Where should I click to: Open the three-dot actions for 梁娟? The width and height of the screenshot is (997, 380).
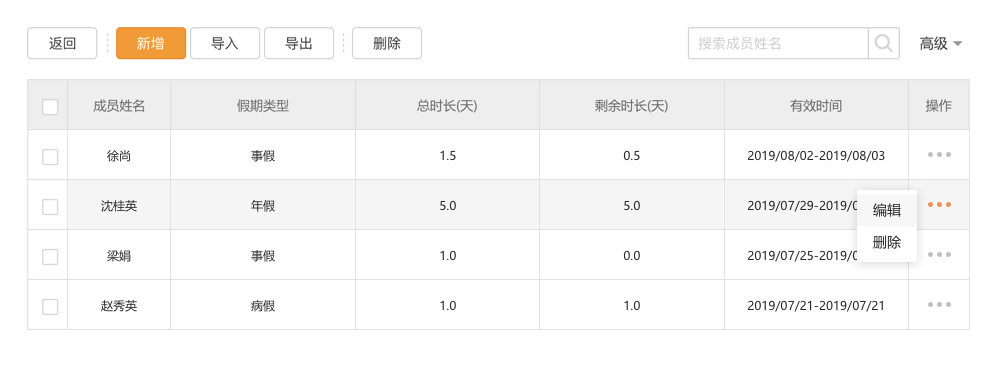pos(939,255)
